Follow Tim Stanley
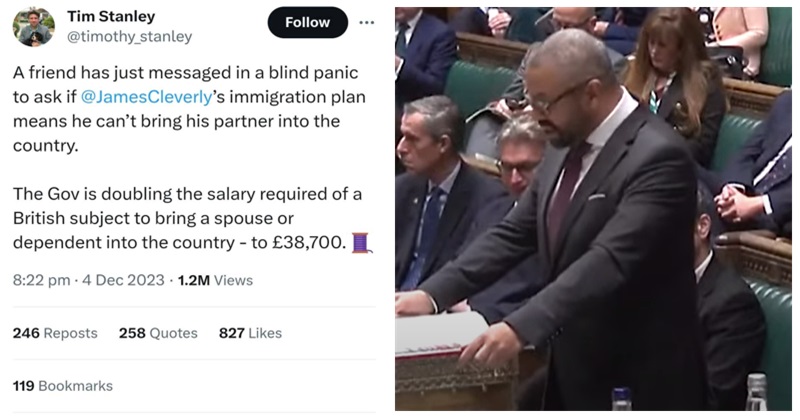Screen dimensions: 800x420 point(308,22)
